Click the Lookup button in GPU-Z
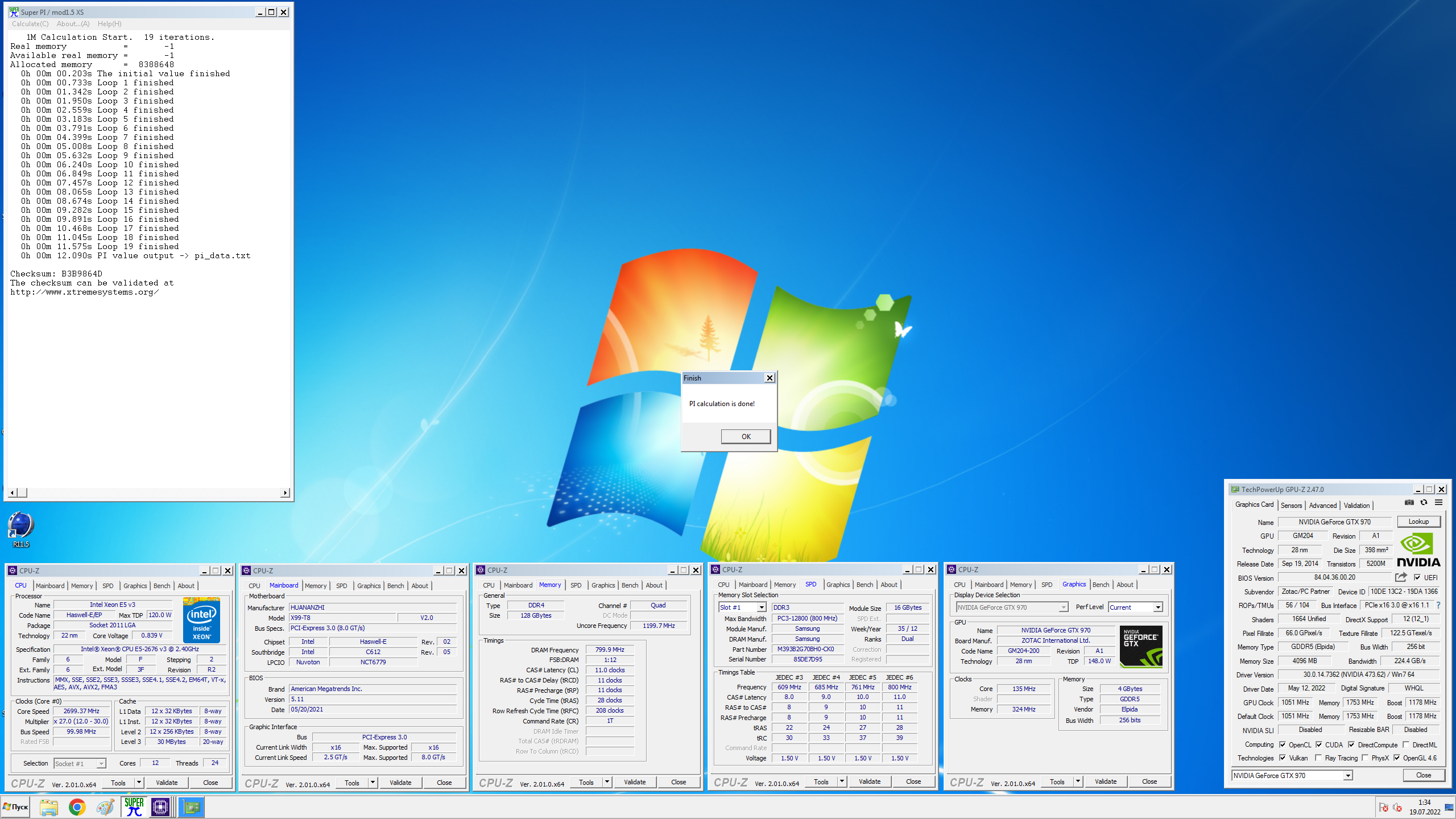1456x819 pixels. 1418,522
